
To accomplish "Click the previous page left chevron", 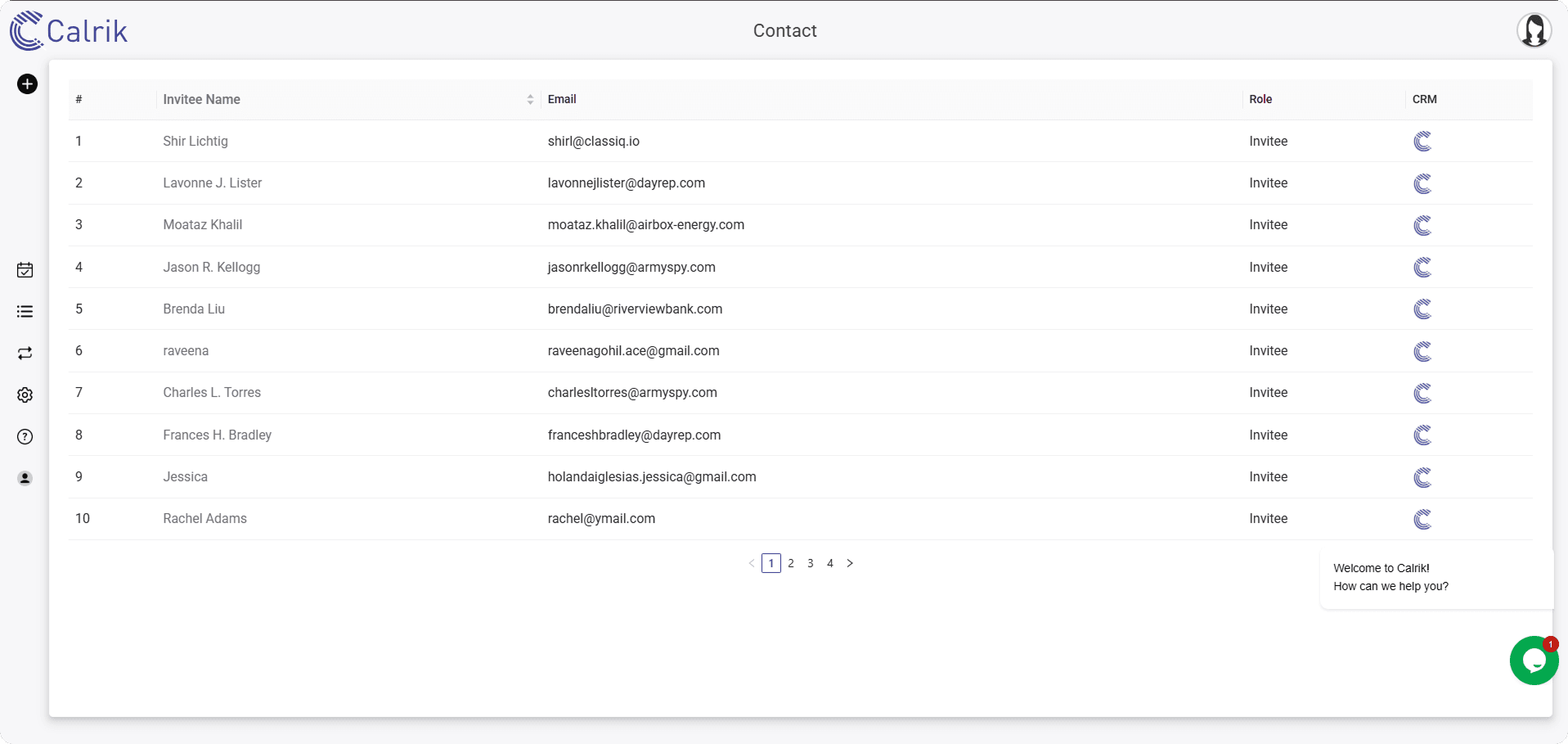I will (752, 563).
